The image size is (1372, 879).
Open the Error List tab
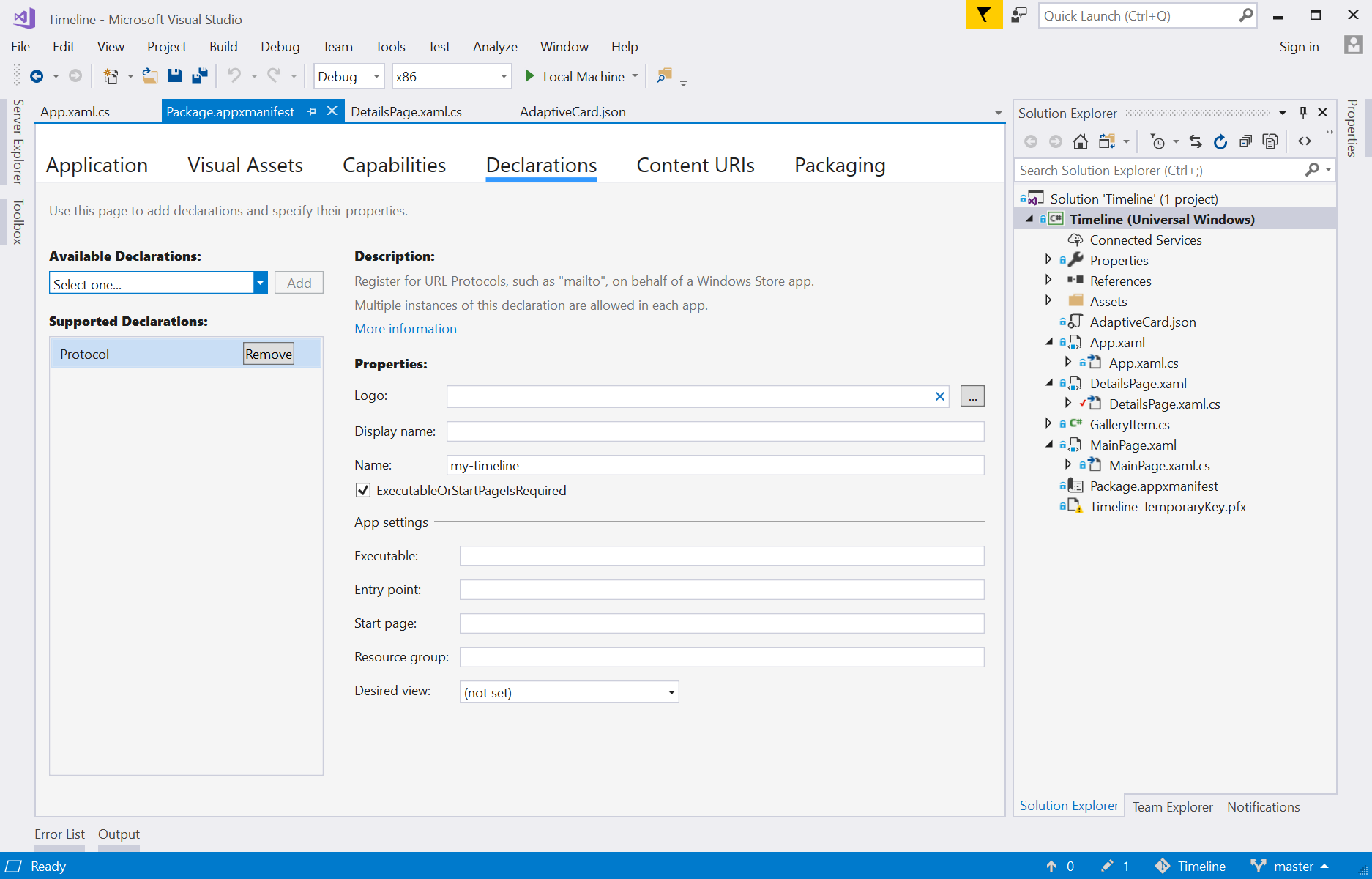coord(59,834)
